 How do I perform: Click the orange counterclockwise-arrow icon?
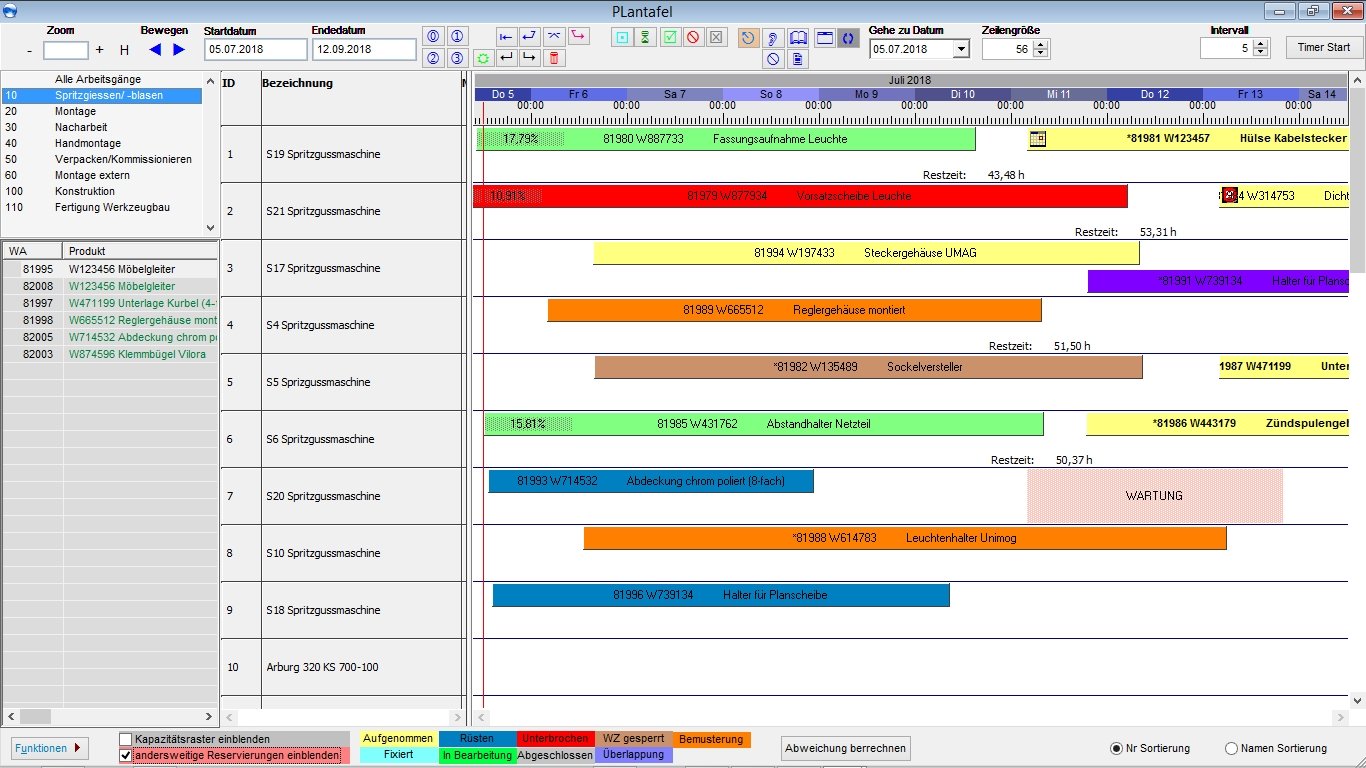(748, 38)
